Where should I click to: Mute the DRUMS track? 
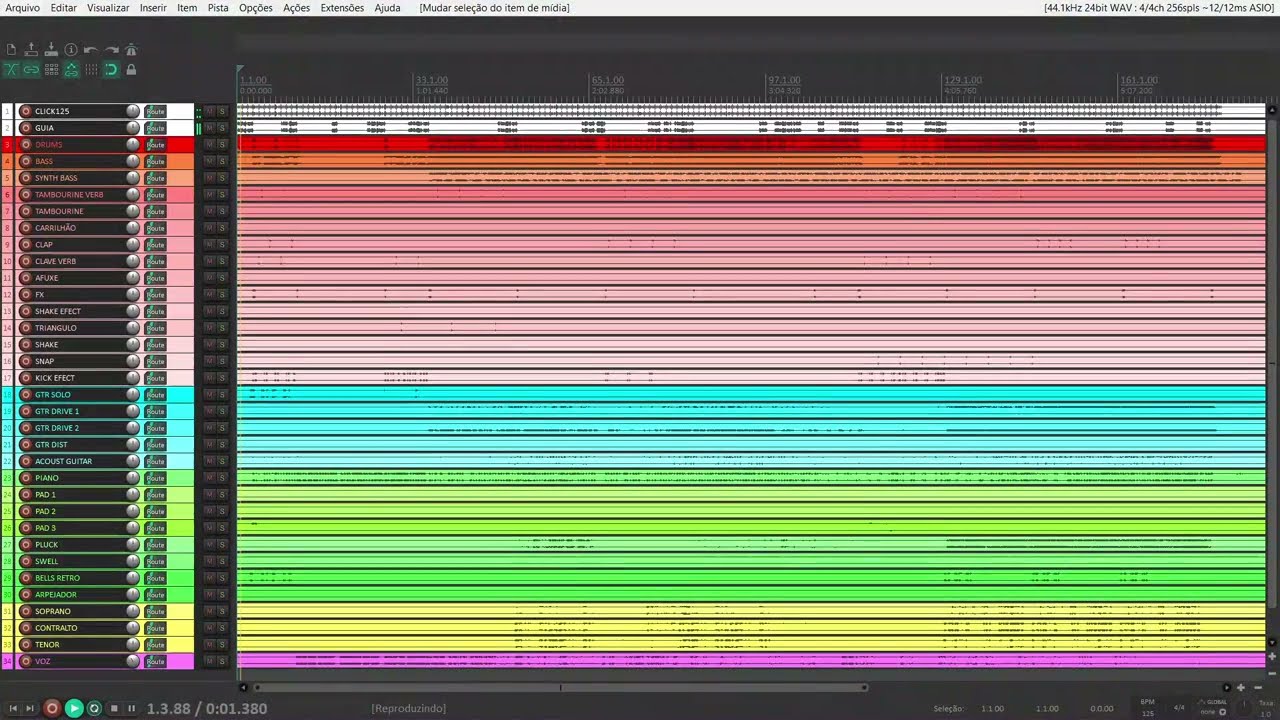(209, 145)
